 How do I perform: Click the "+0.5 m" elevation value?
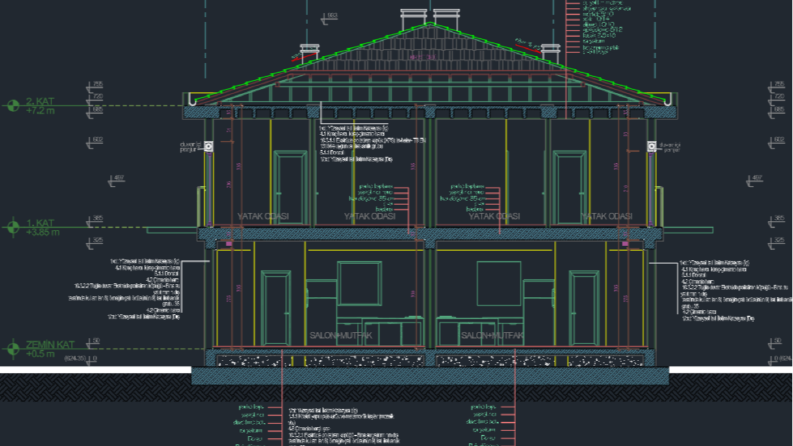coord(40,353)
